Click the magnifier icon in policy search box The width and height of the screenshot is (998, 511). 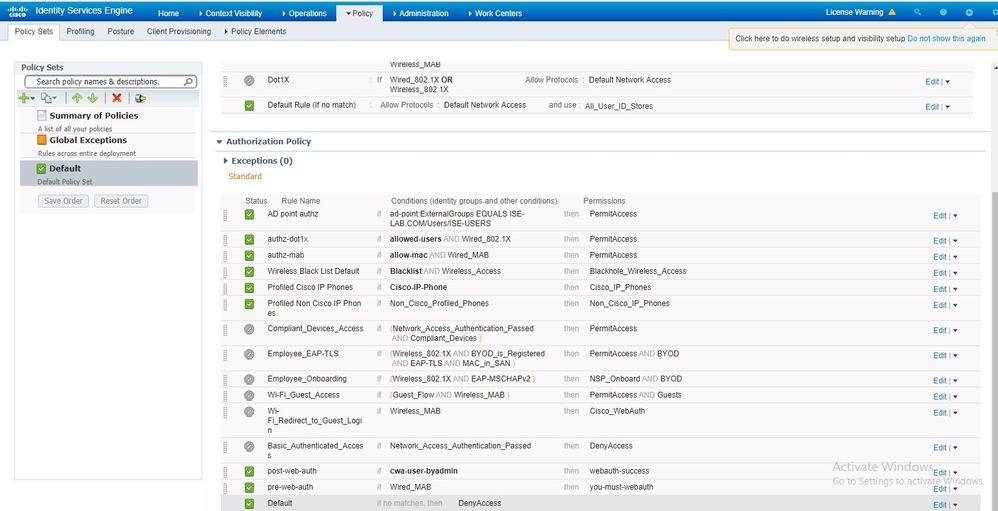click(188, 81)
